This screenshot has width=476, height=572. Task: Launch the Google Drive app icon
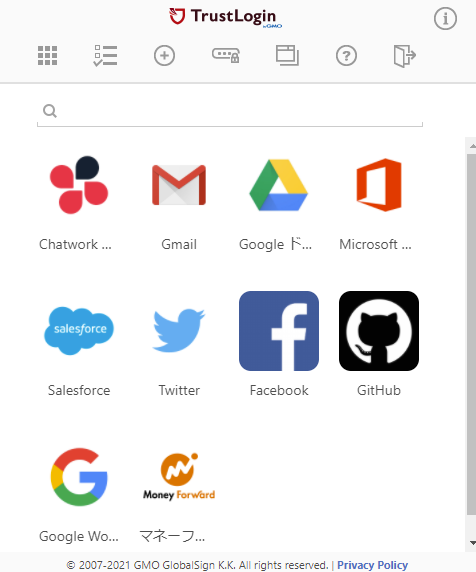279,185
